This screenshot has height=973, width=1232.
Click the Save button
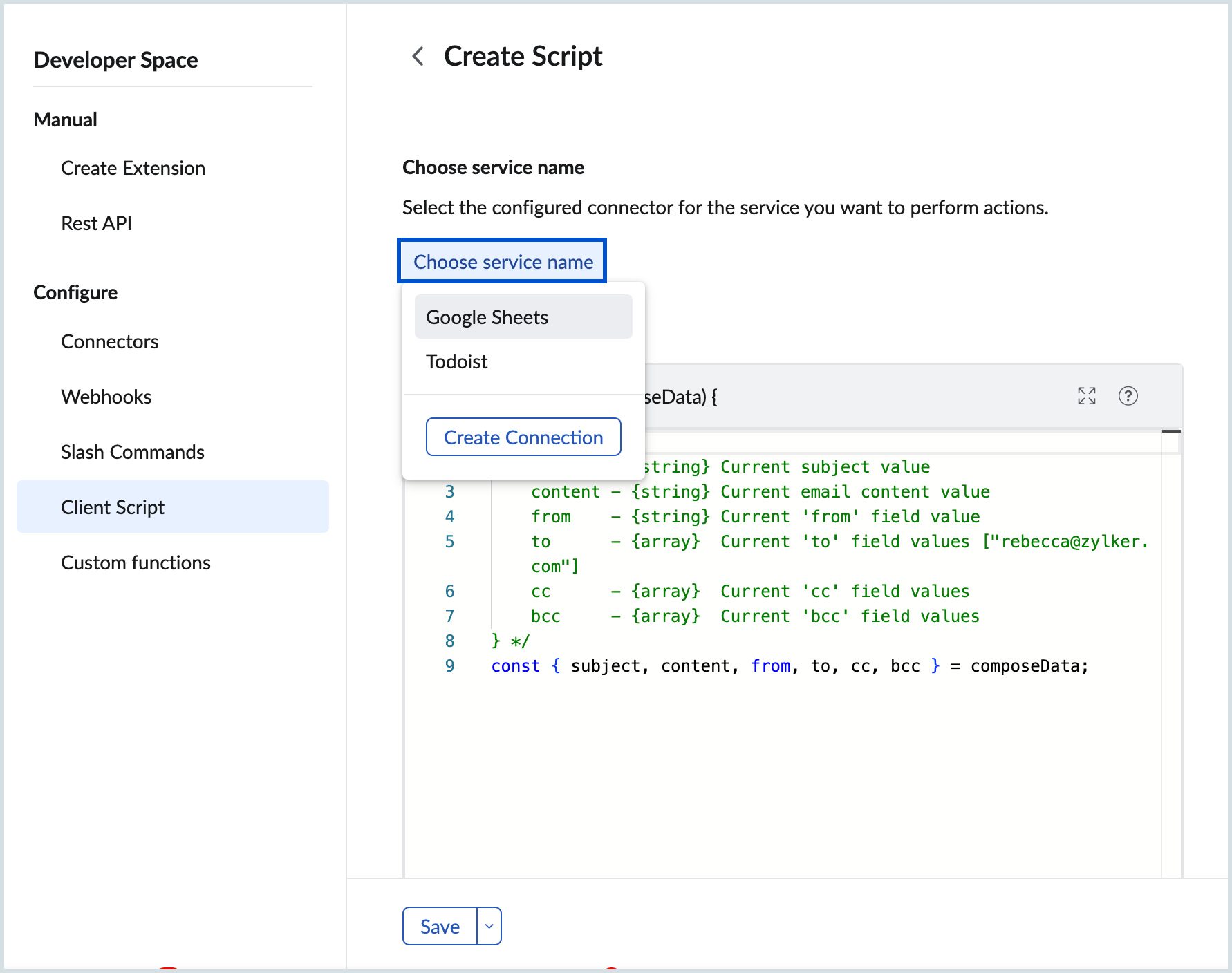pos(440,926)
